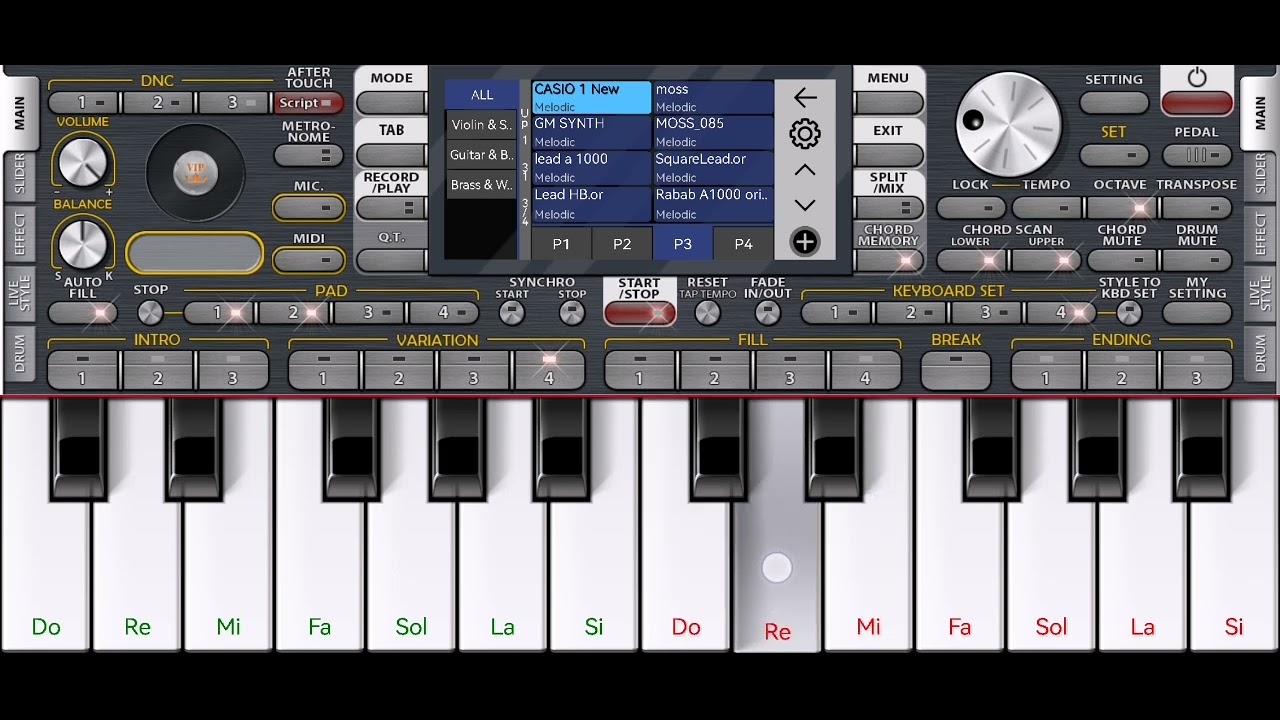
Task: Select the moss voice
Action: (x=713, y=98)
